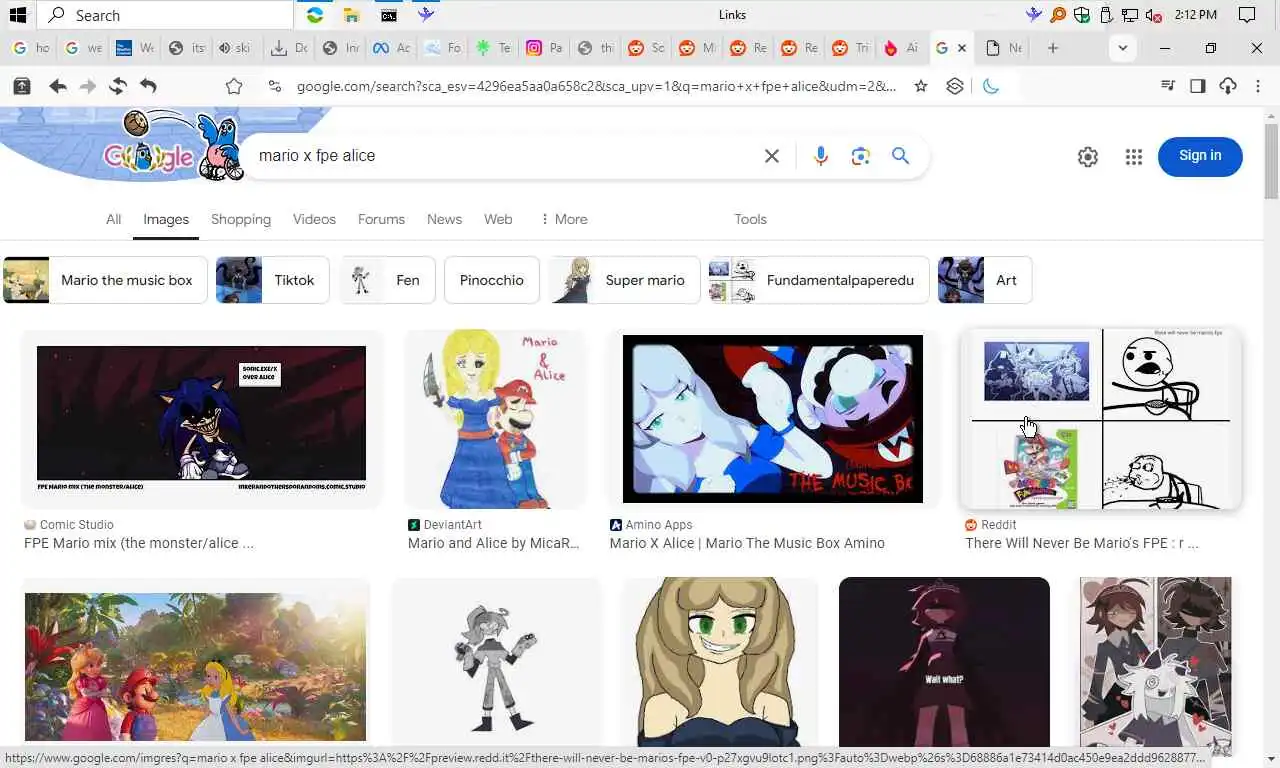Open the notification center icon

tap(1247, 15)
